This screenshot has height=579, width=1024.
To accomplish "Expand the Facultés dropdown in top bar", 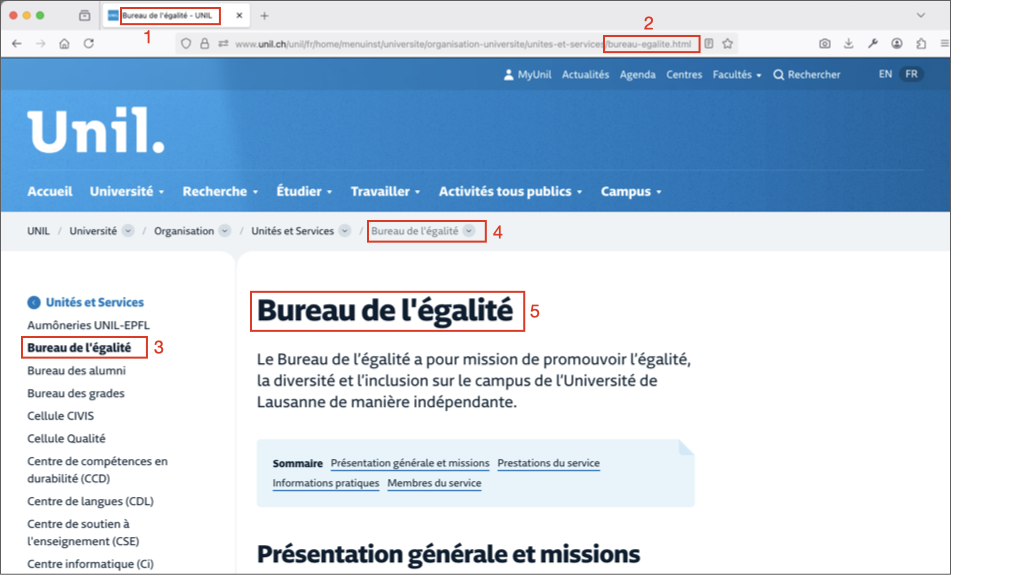I will coord(736,75).
